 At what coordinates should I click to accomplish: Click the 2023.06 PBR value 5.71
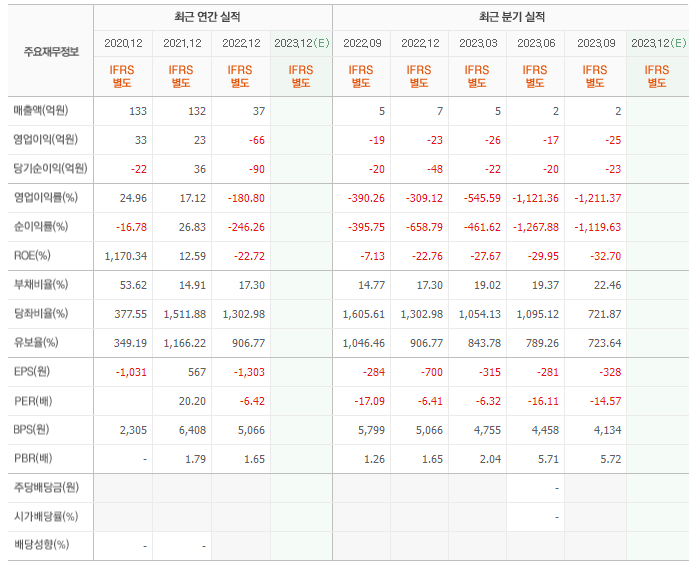point(548,459)
